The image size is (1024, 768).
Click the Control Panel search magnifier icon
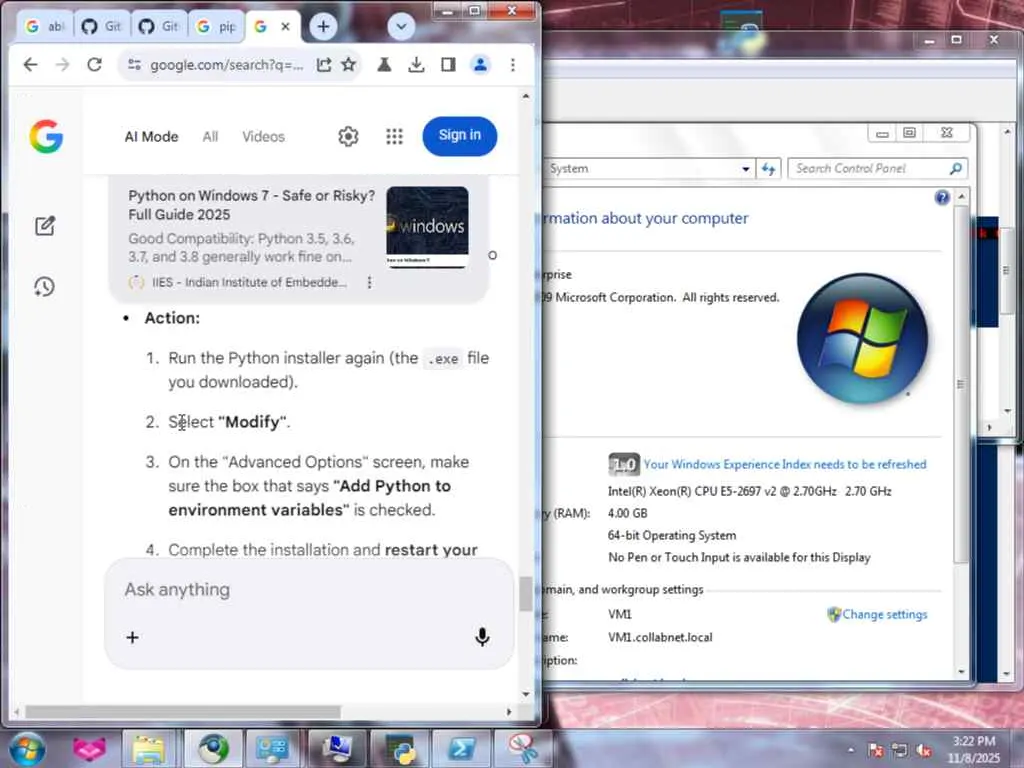[x=956, y=168]
